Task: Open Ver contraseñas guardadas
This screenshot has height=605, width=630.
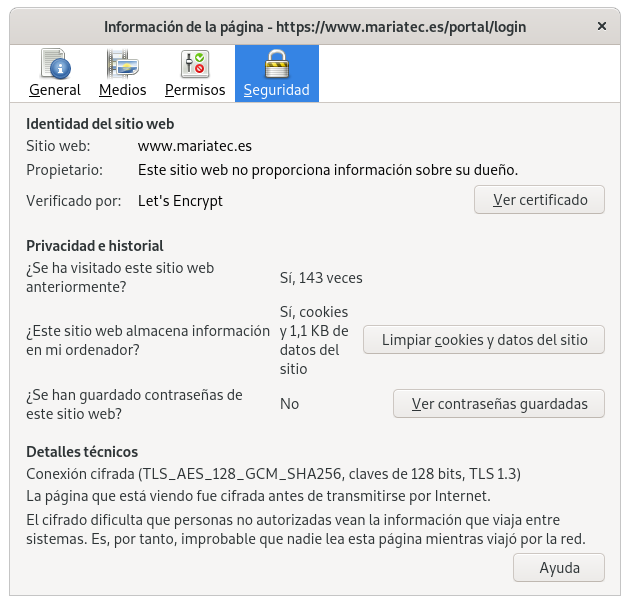Action: pos(499,404)
